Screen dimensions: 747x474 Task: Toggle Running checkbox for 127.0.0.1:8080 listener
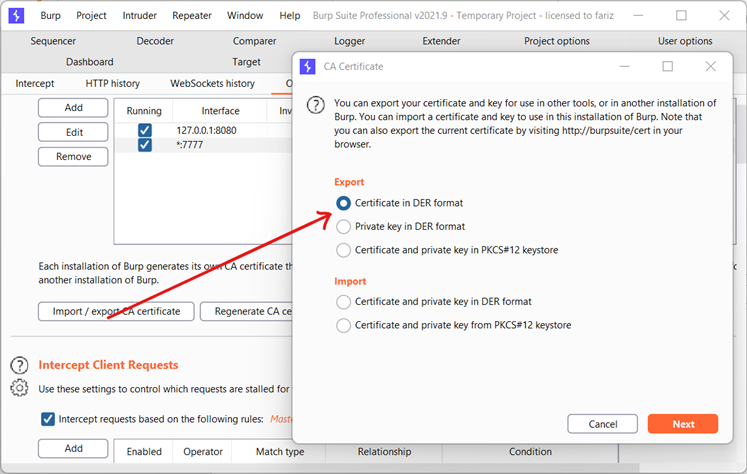pyautogui.click(x=145, y=130)
